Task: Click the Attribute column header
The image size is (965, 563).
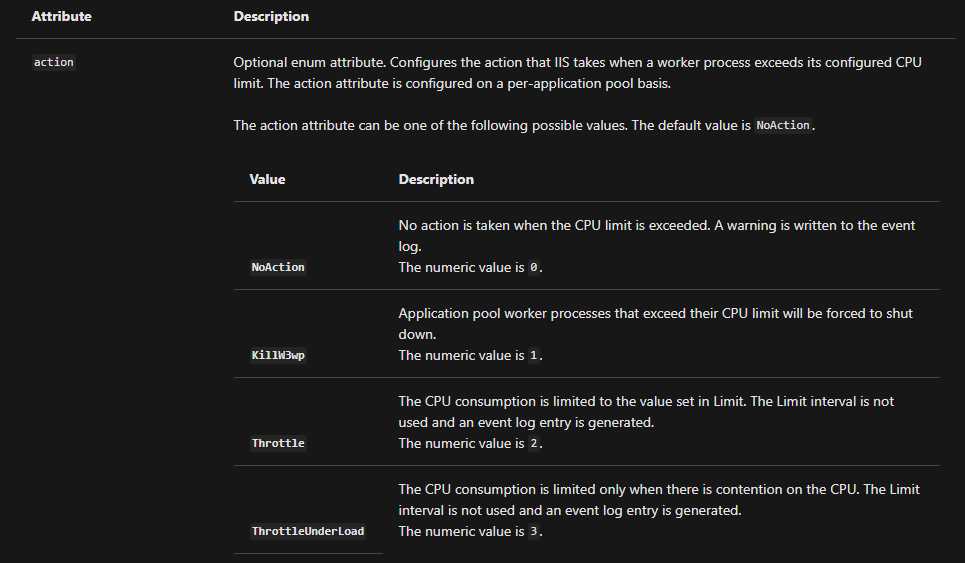Action: click(x=62, y=17)
